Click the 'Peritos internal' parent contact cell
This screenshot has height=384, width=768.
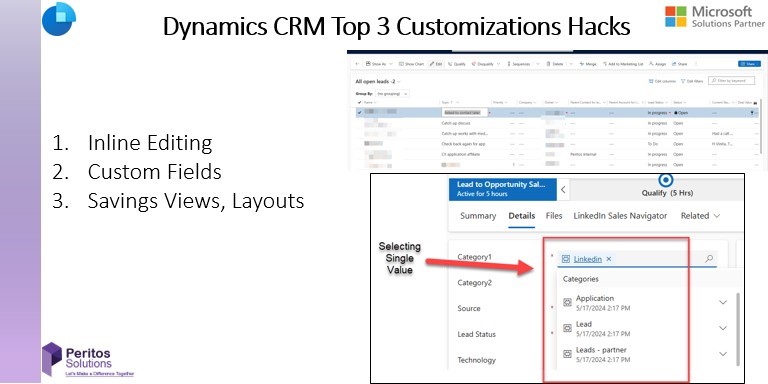pyautogui.click(x=583, y=154)
